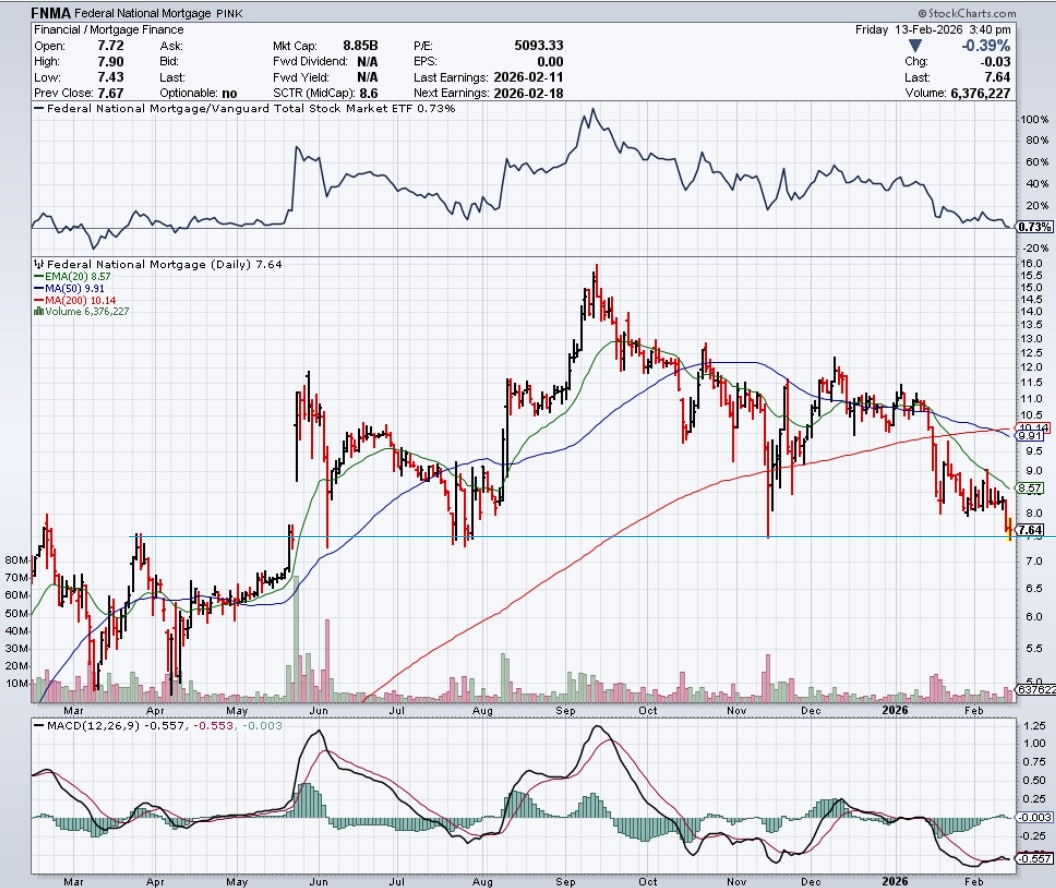Click the SCTR (MidCap) 8.6 value

pos(369,93)
